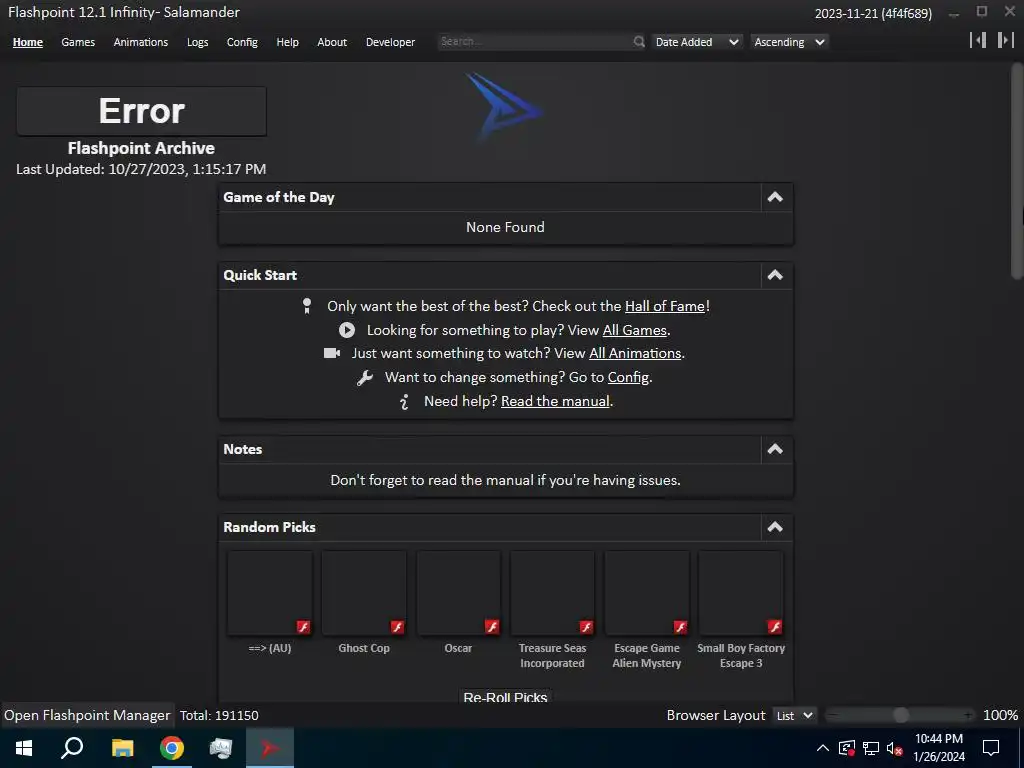Open the taskbar app left of Flashpoint

coord(221,748)
